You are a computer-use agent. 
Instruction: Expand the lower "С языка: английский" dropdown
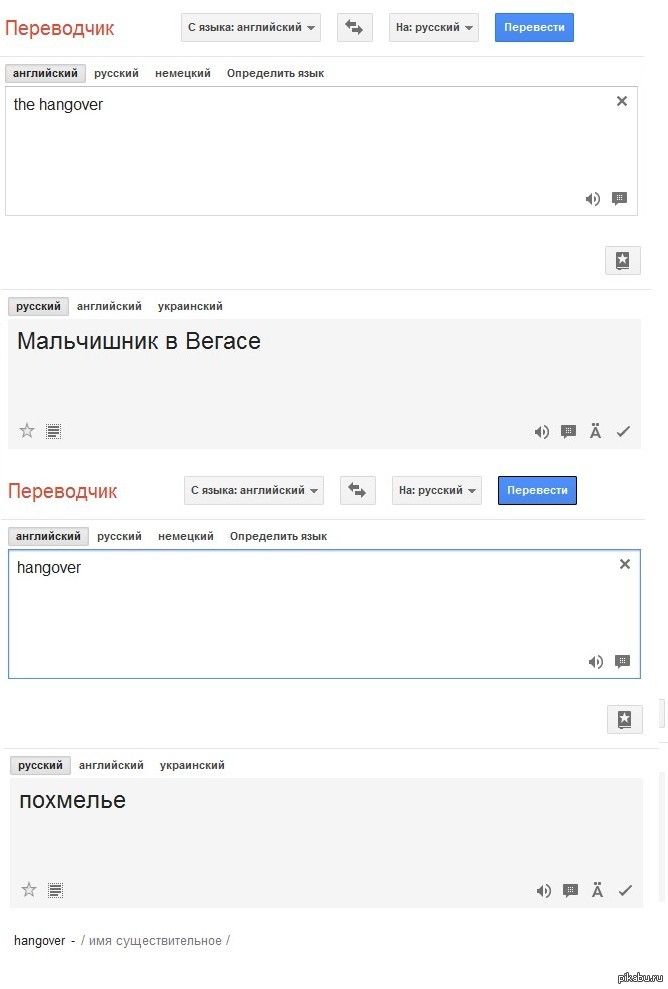(254, 490)
